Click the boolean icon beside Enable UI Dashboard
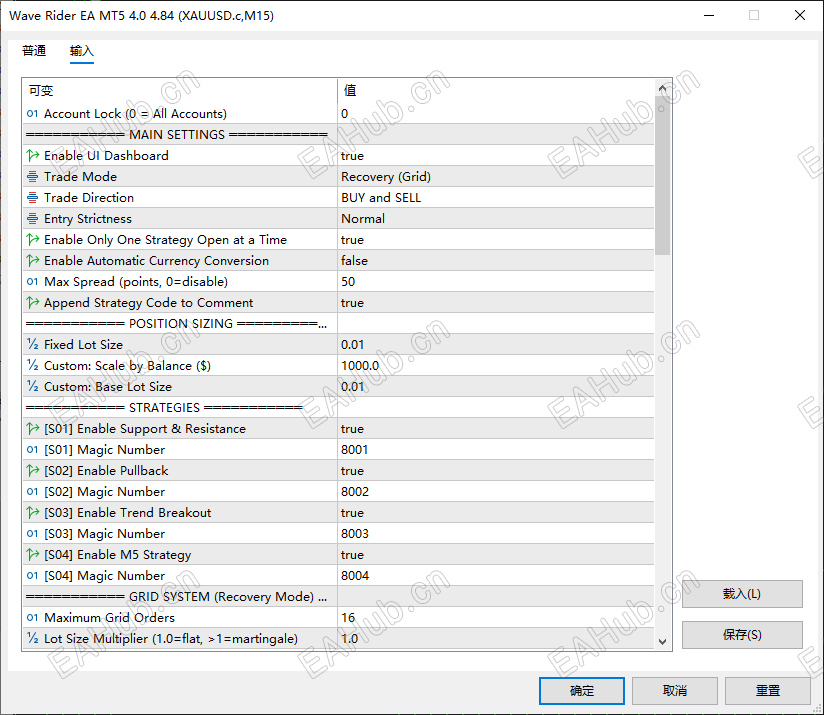 pyautogui.click(x=33, y=156)
